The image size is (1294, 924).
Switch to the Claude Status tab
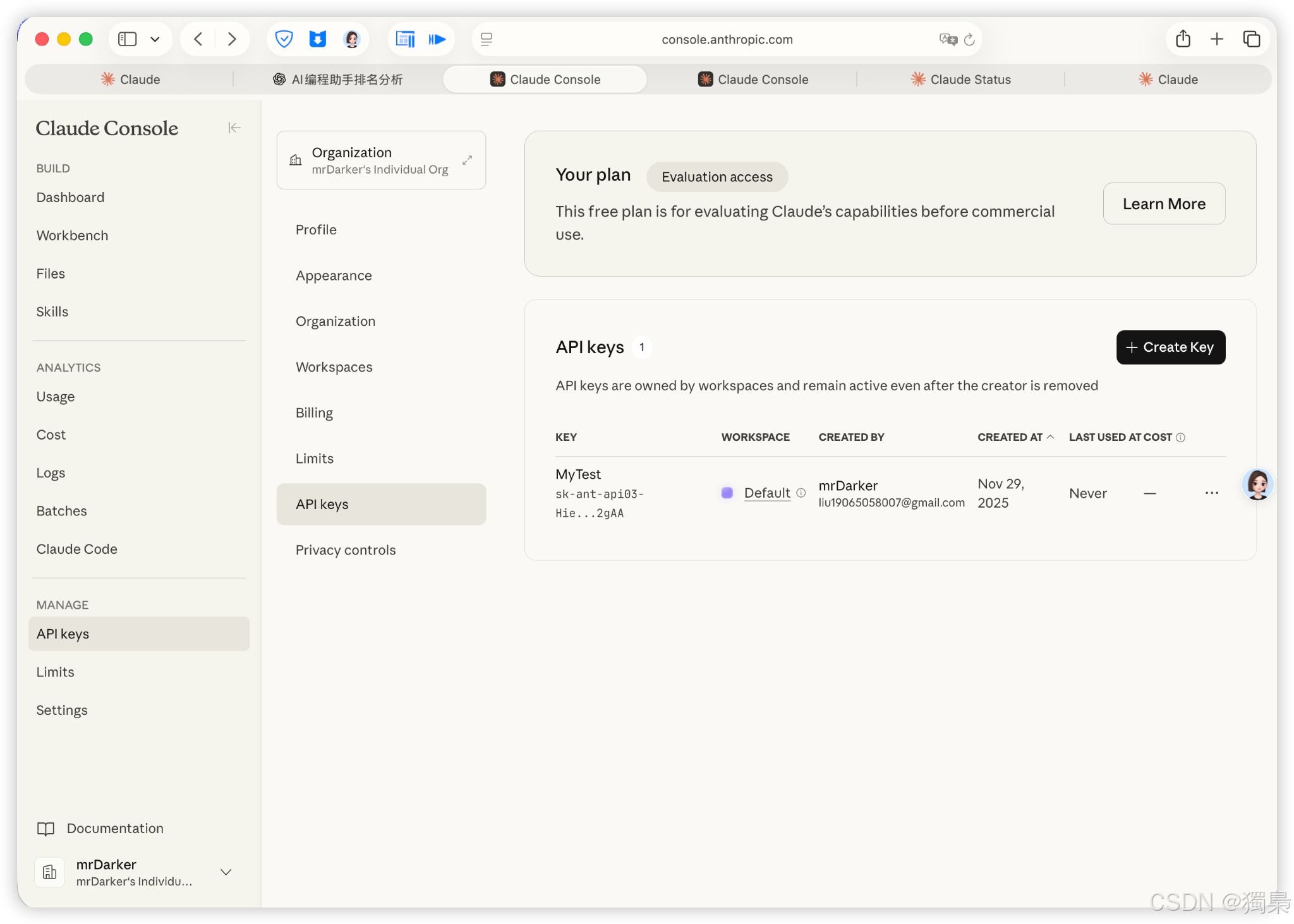(x=960, y=80)
